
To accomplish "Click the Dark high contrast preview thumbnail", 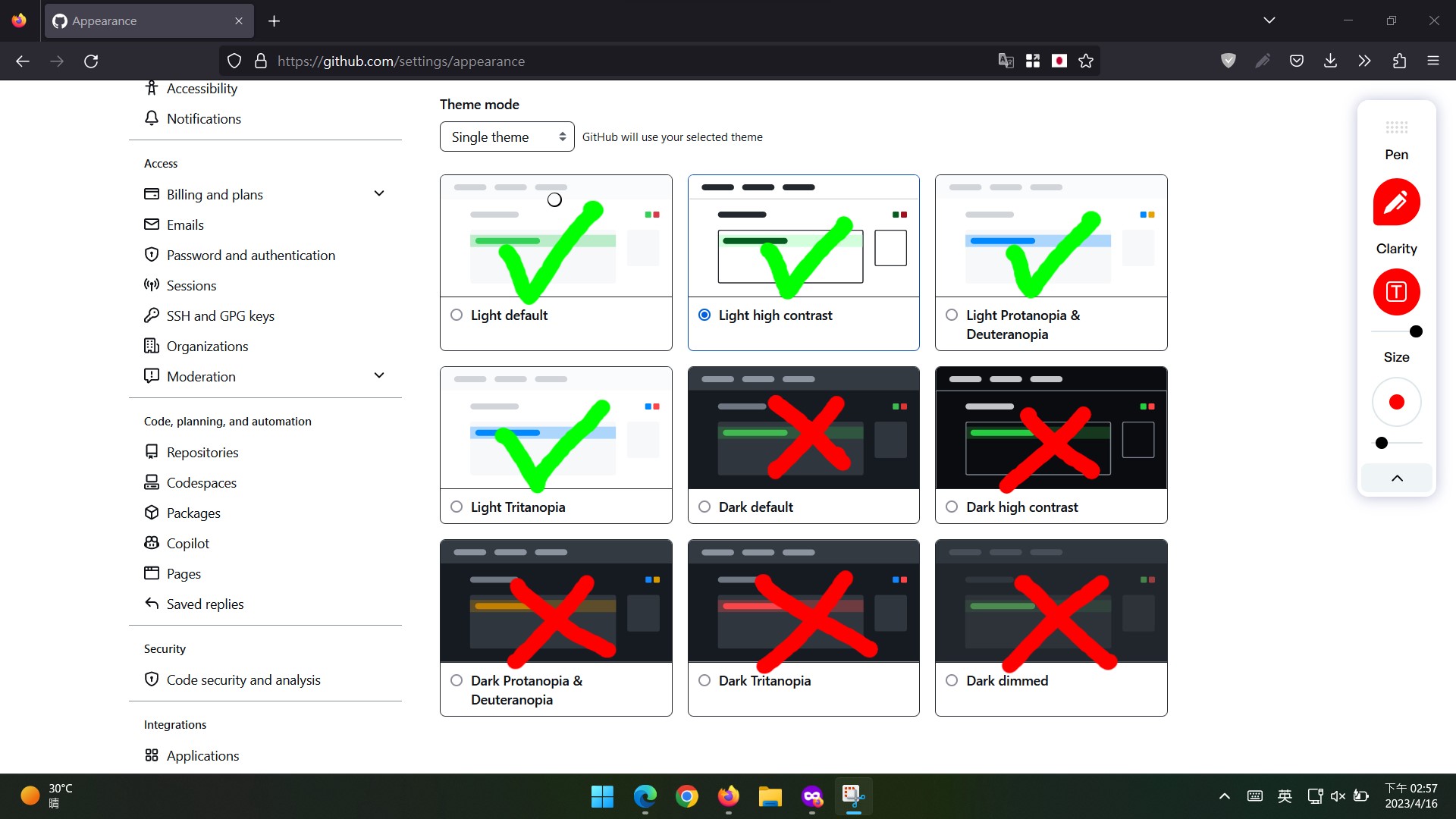I will coord(1050,428).
